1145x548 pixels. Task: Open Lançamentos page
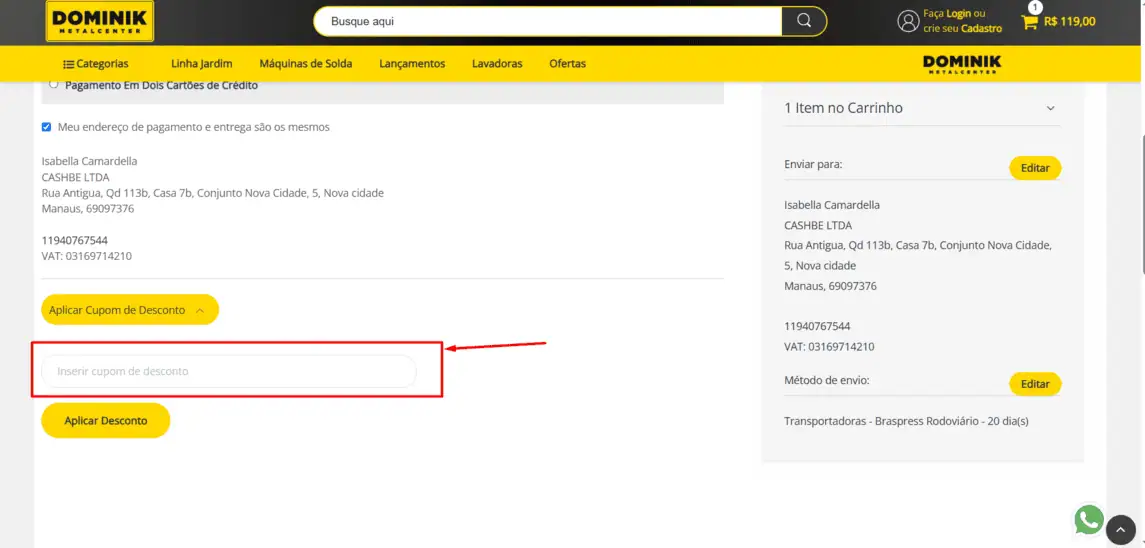click(x=412, y=64)
